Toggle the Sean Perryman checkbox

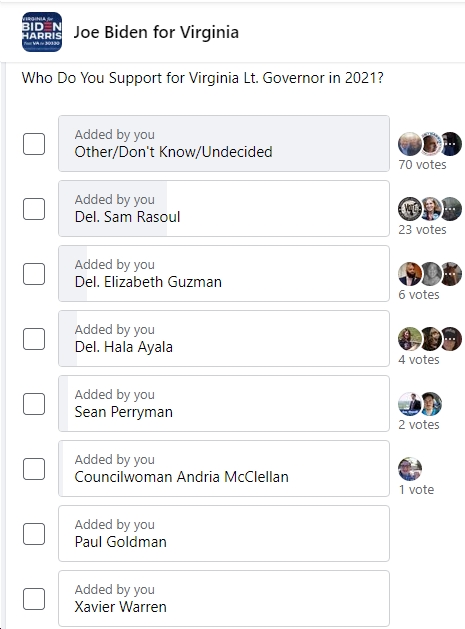[34, 404]
